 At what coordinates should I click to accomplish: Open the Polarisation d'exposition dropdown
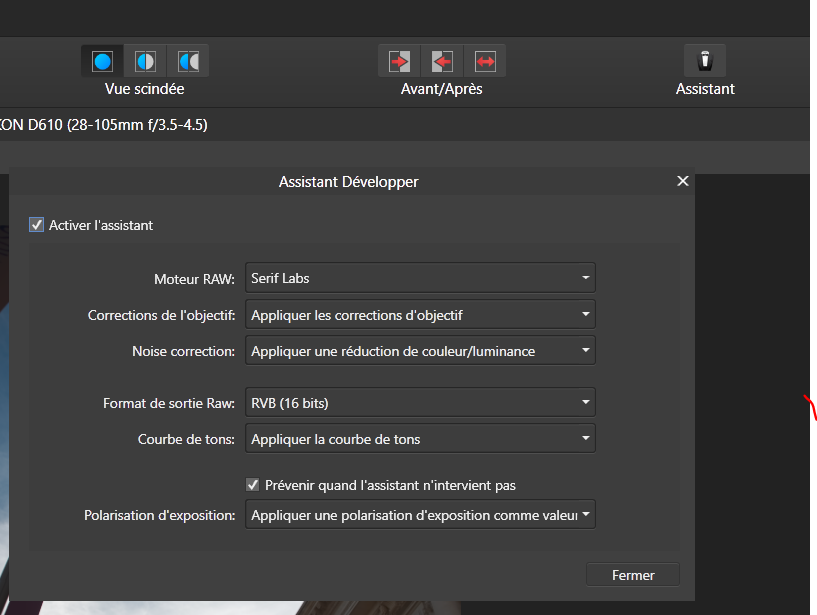[420, 514]
